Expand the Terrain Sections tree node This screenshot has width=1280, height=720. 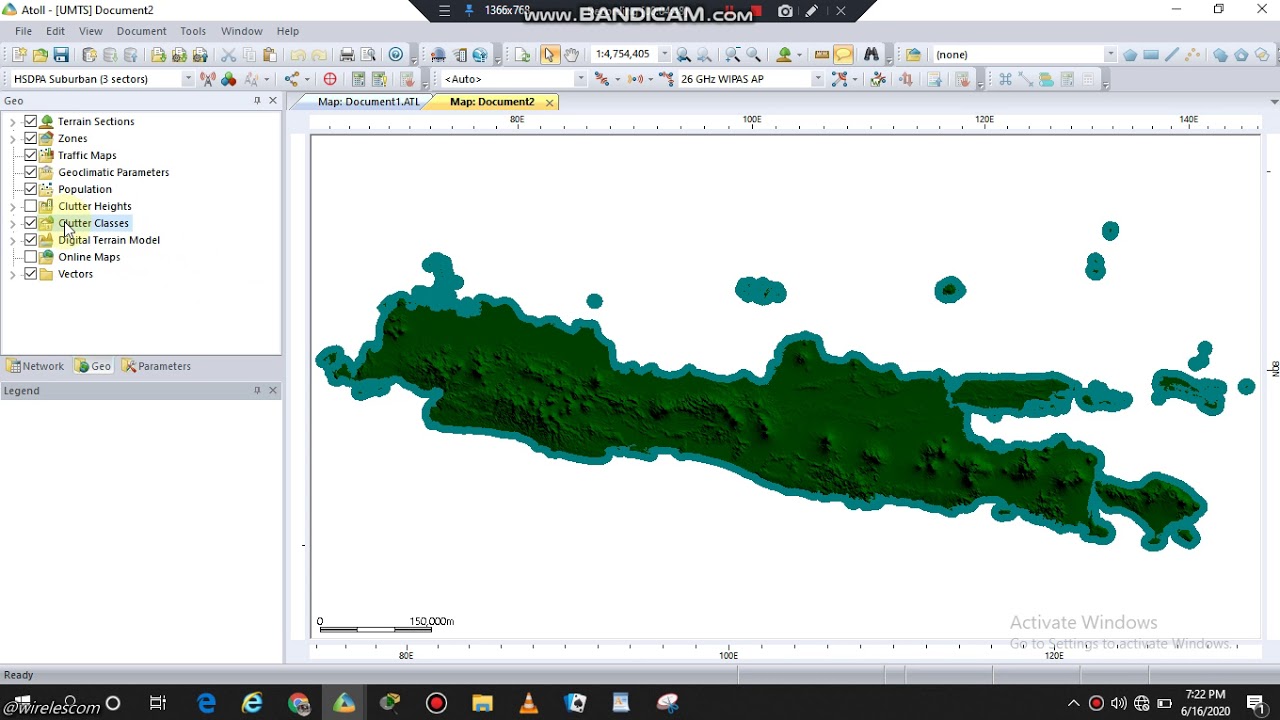tap(12, 122)
